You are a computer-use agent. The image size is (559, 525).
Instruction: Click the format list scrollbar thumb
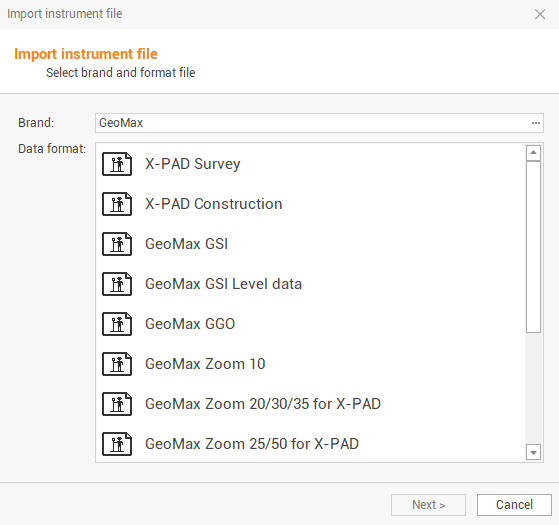(533, 247)
